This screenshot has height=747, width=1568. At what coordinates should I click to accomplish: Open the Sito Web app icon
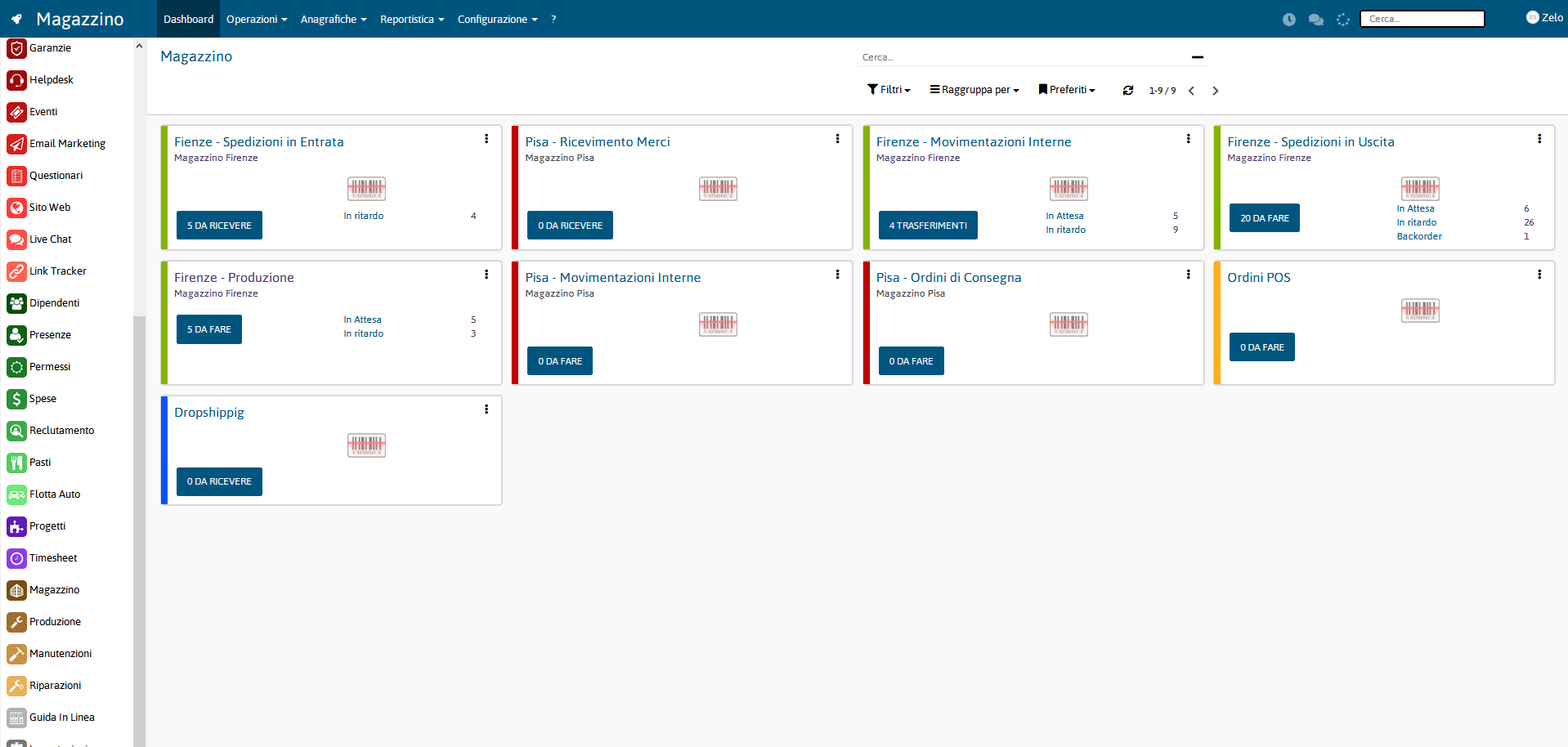pyautogui.click(x=16, y=208)
